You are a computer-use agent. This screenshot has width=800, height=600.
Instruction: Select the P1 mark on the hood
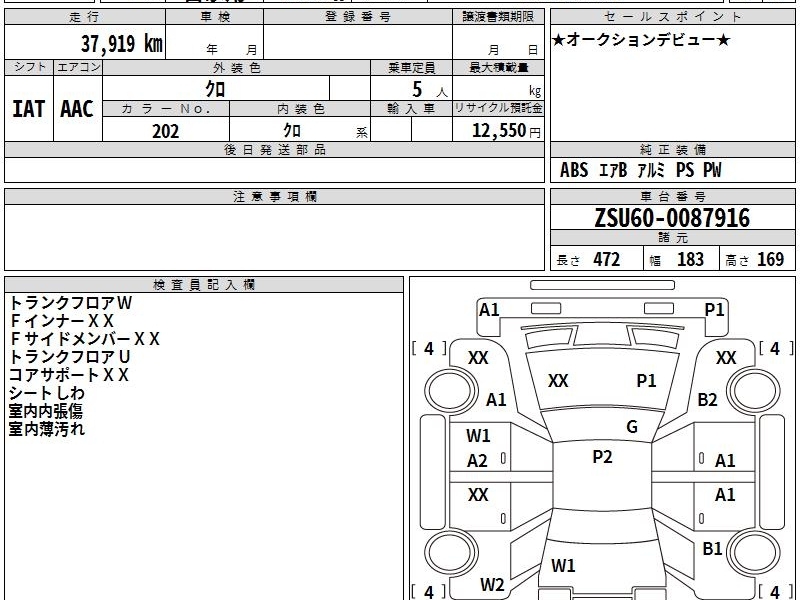click(x=646, y=381)
